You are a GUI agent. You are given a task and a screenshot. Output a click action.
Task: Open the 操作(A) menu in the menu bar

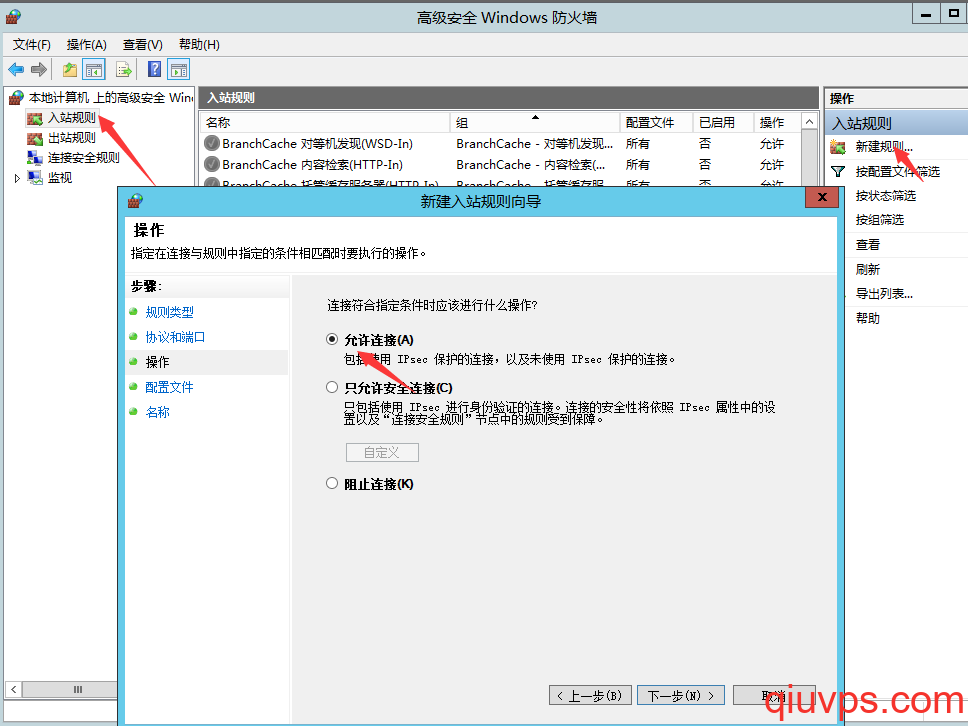(x=86, y=44)
